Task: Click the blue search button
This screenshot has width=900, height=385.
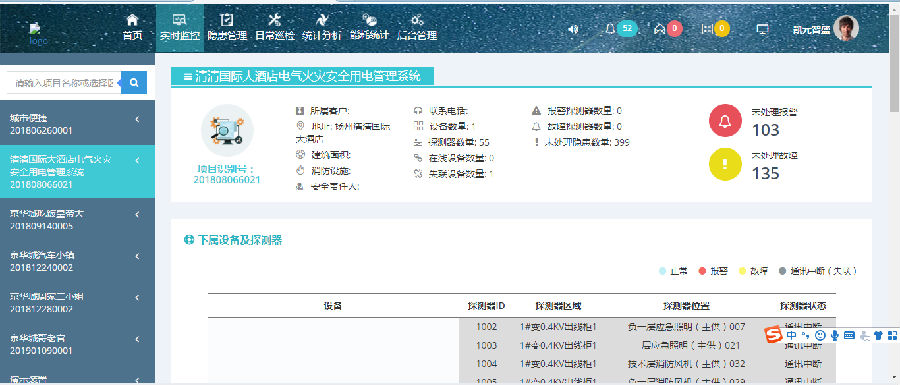Action: click(134, 83)
